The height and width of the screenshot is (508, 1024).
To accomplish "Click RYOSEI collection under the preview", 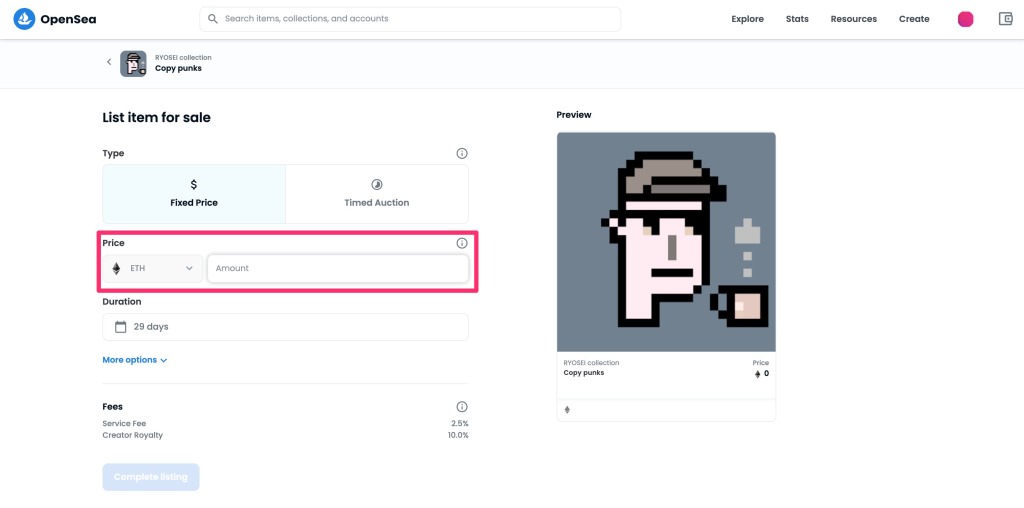I will (x=591, y=362).
